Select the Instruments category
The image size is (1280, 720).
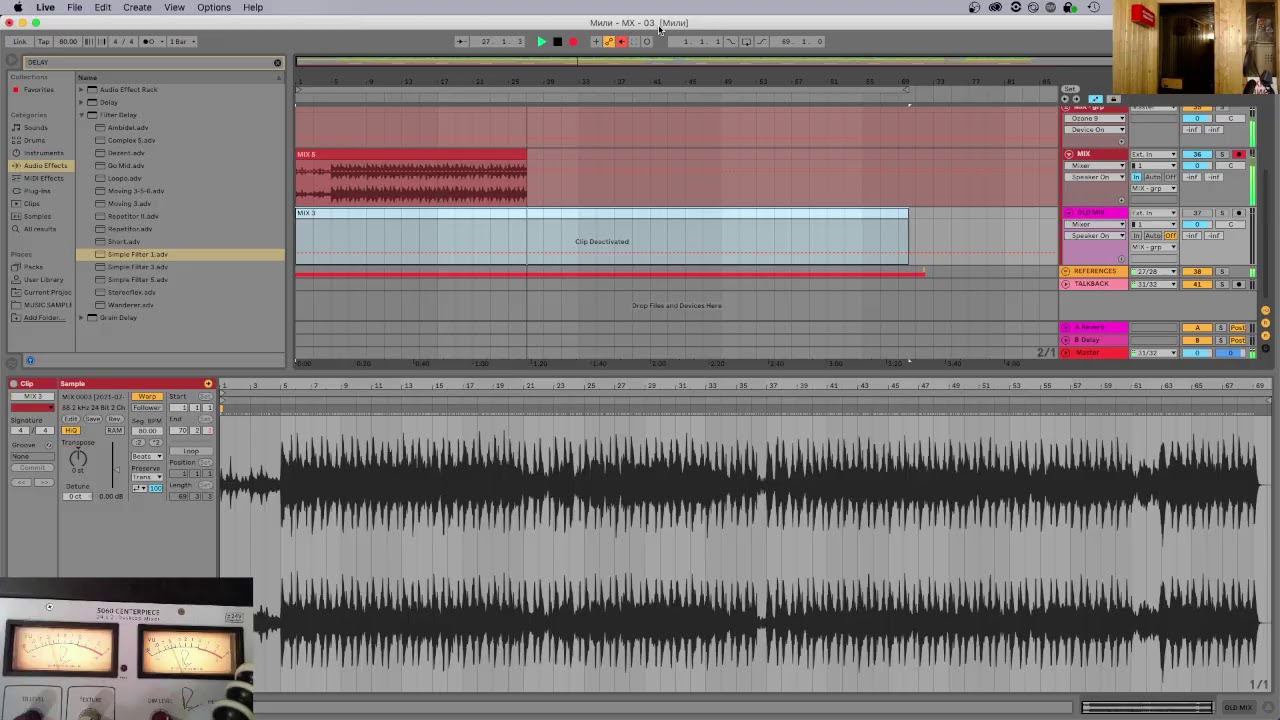43,153
